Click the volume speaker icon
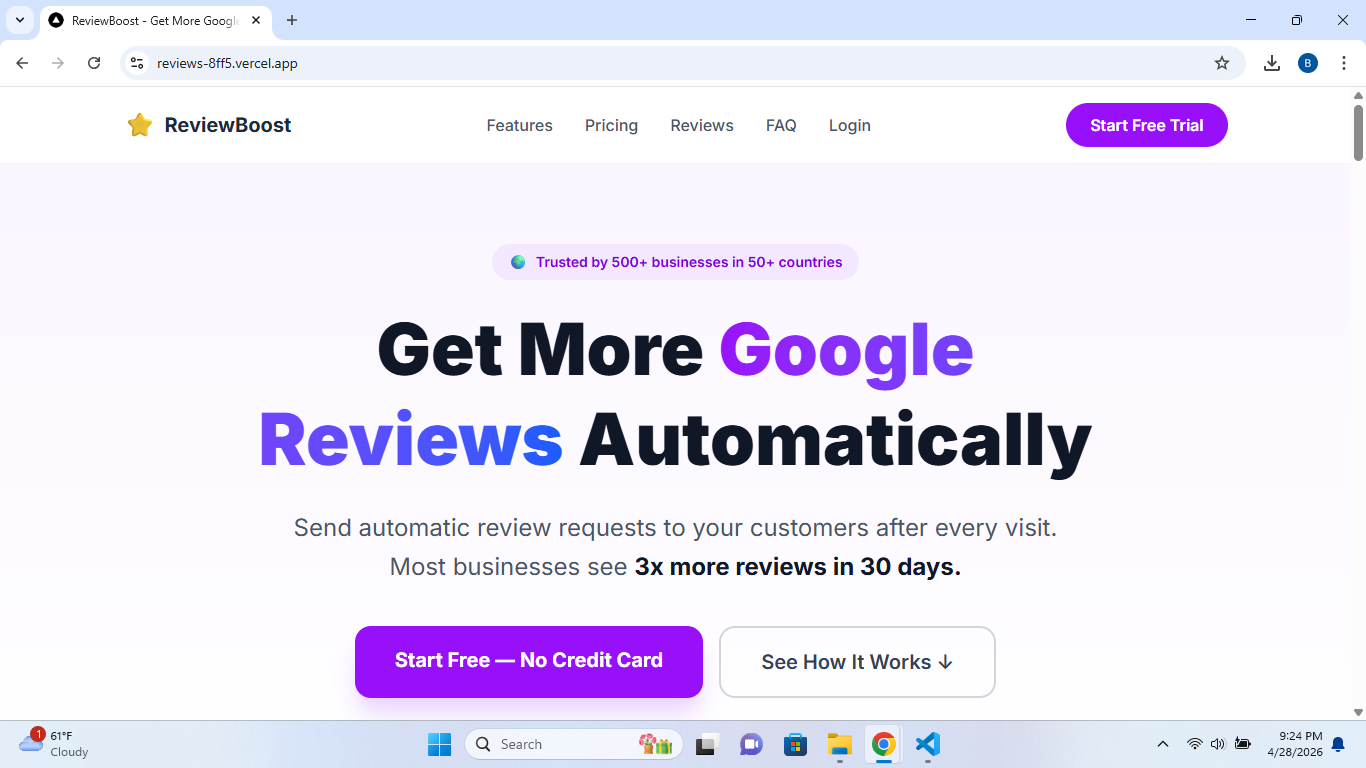Viewport: 1366px width, 768px height. coord(1218,744)
